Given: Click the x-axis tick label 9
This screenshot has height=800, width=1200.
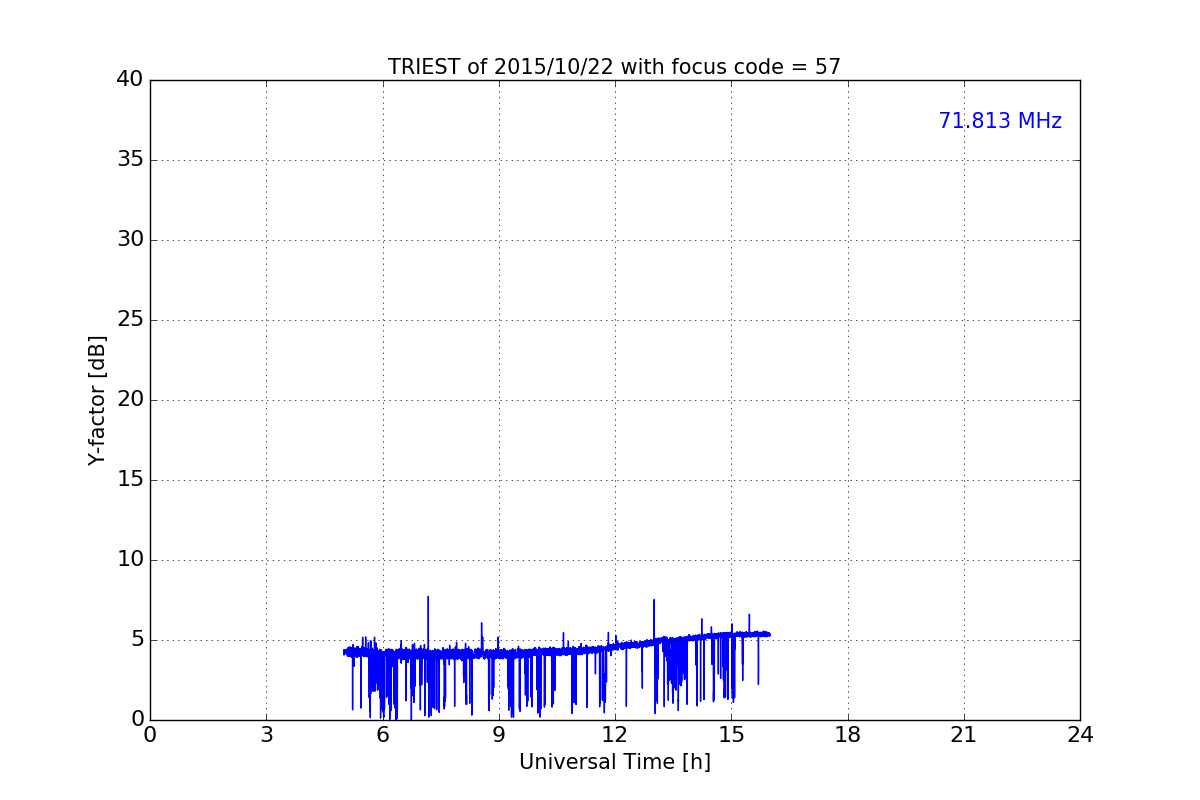Looking at the screenshot, I should (x=499, y=735).
